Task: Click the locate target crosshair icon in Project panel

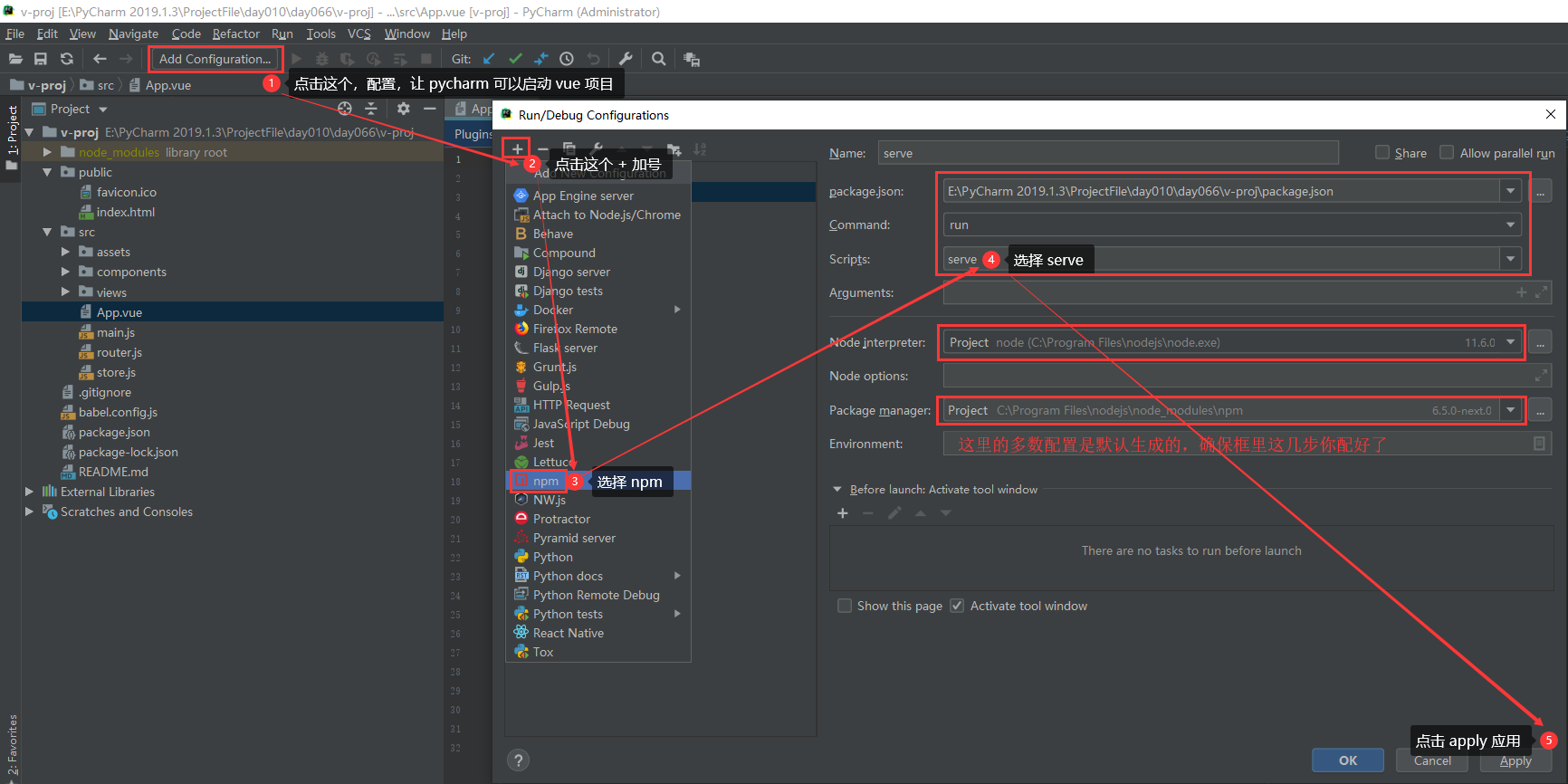Action: pos(345,109)
